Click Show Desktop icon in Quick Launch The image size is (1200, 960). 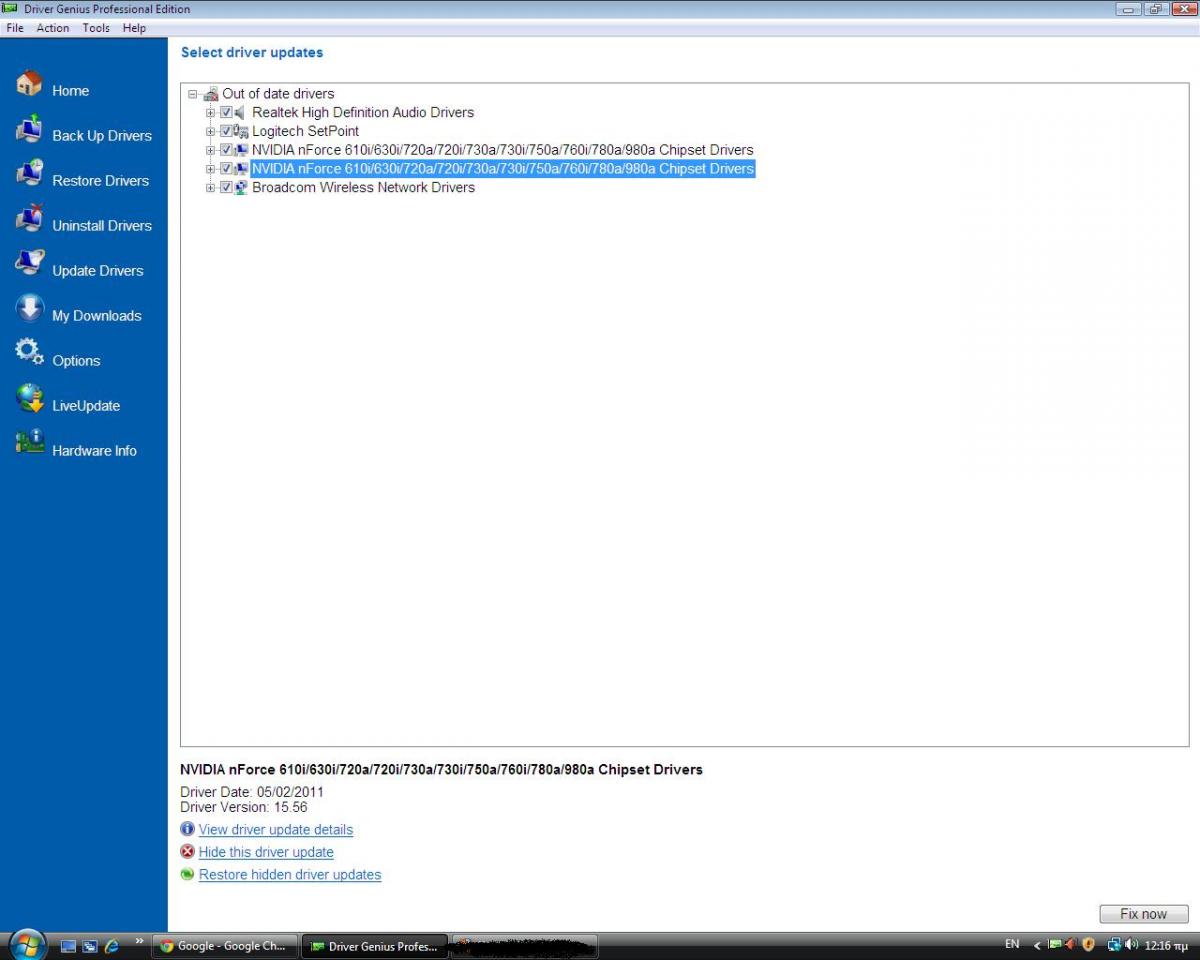pyautogui.click(x=69, y=945)
